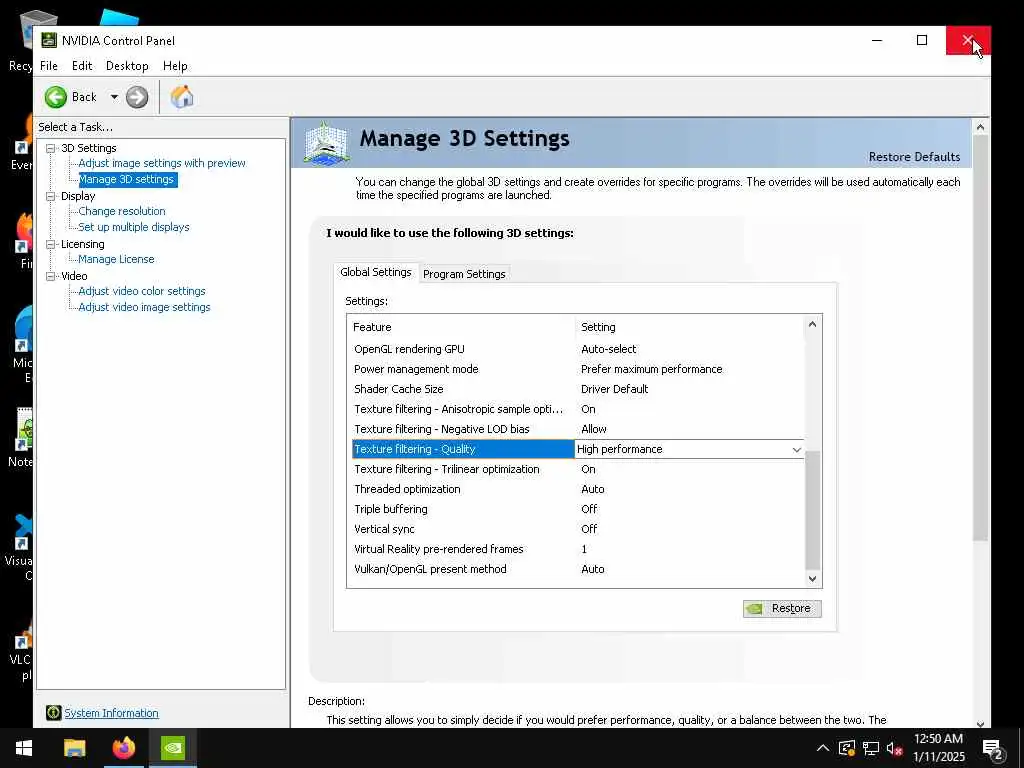Open the Start menu button
The image size is (1024, 768).
click(x=24, y=748)
